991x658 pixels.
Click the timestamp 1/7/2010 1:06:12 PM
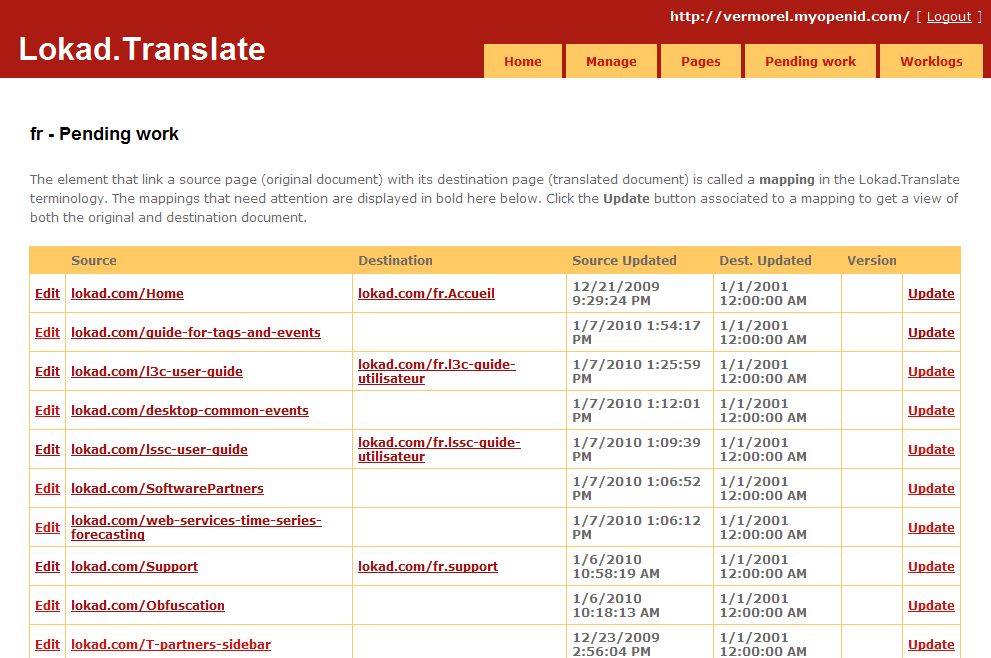click(636, 528)
